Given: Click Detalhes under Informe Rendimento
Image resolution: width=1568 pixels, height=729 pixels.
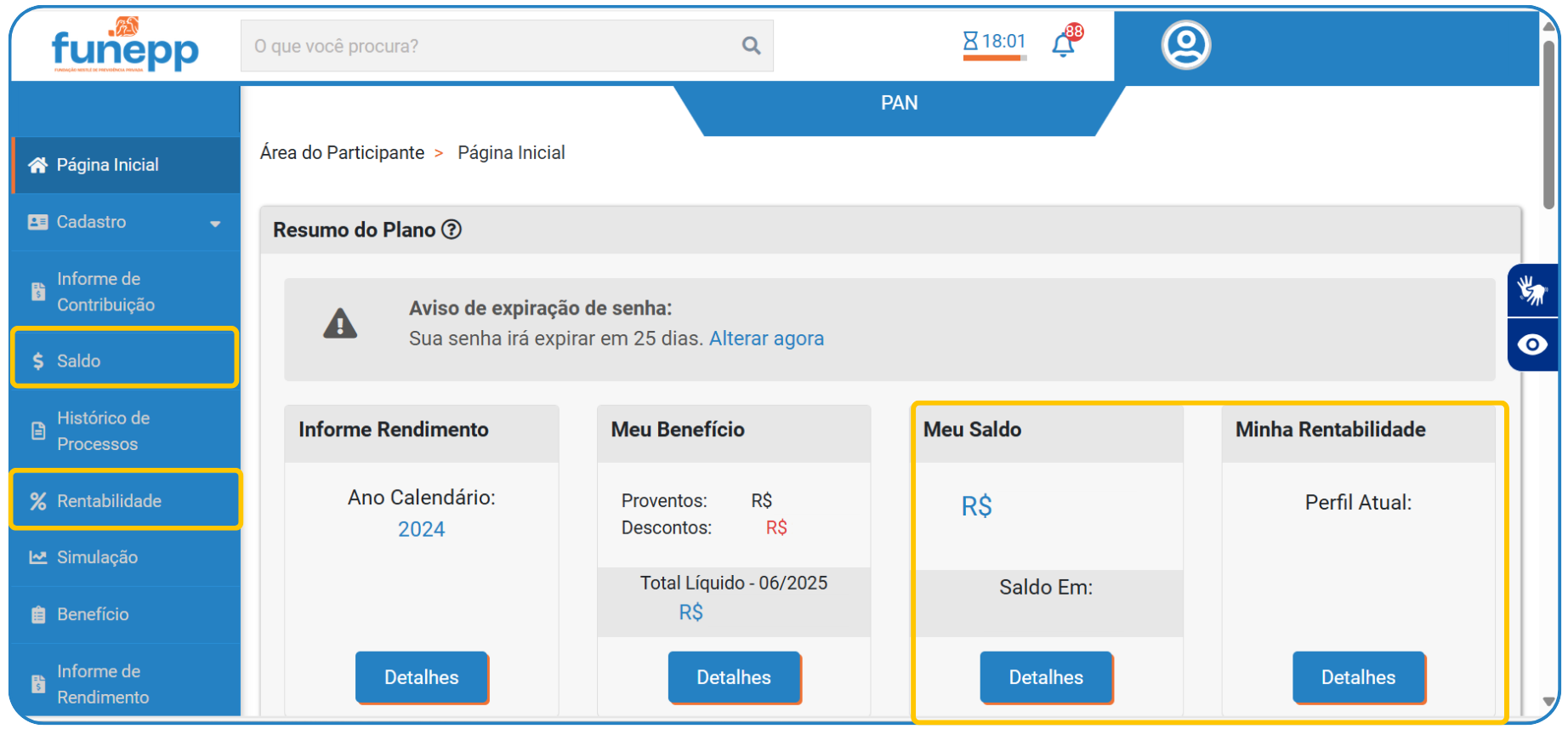Looking at the screenshot, I should point(422,677).
